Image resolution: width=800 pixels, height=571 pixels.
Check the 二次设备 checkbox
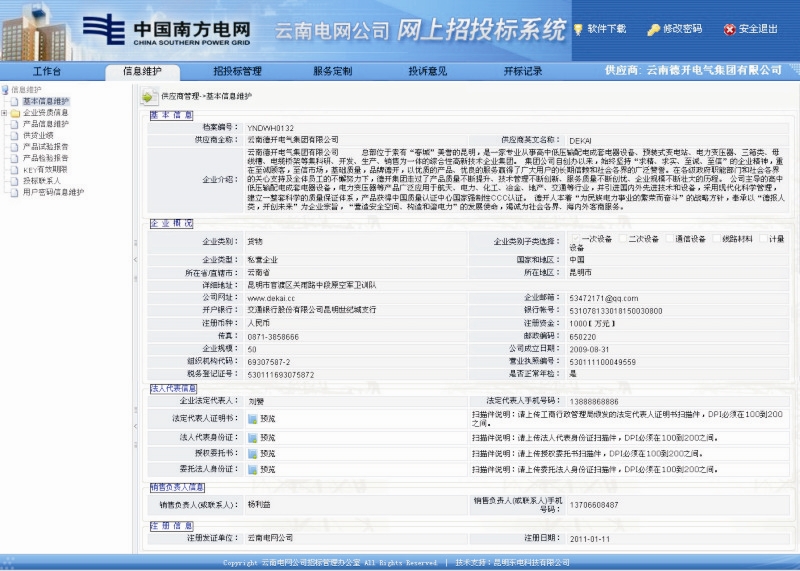tap(624, 239)
